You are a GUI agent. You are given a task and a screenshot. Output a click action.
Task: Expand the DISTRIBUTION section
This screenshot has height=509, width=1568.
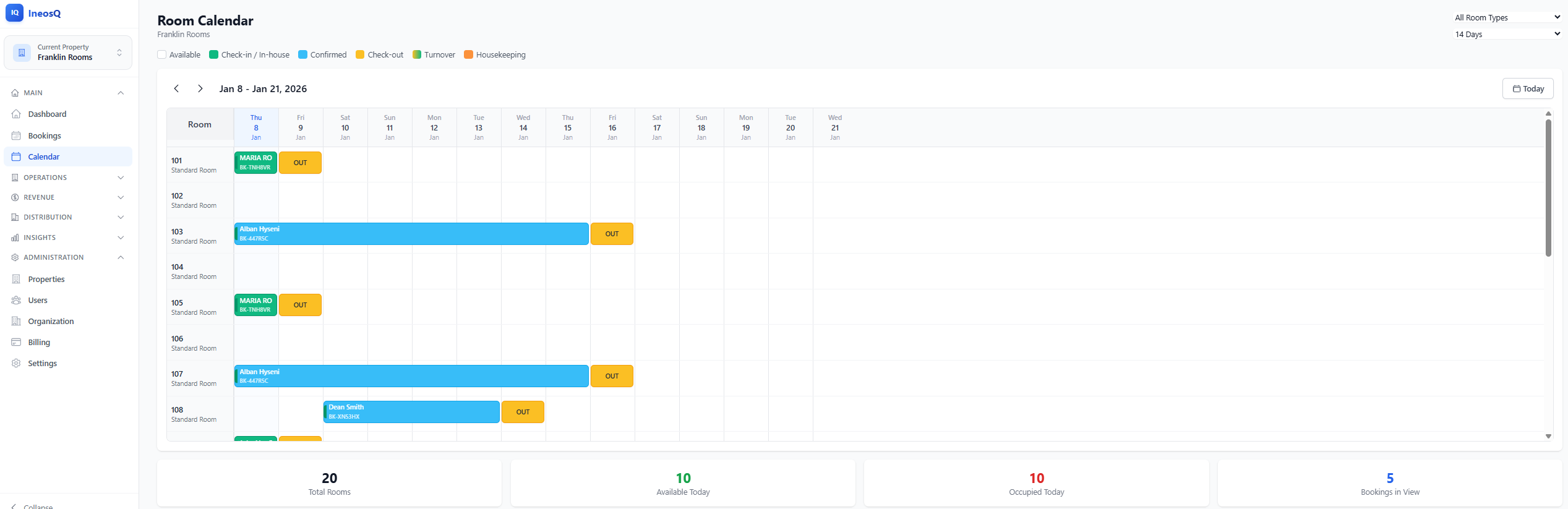tap(68, 217)
